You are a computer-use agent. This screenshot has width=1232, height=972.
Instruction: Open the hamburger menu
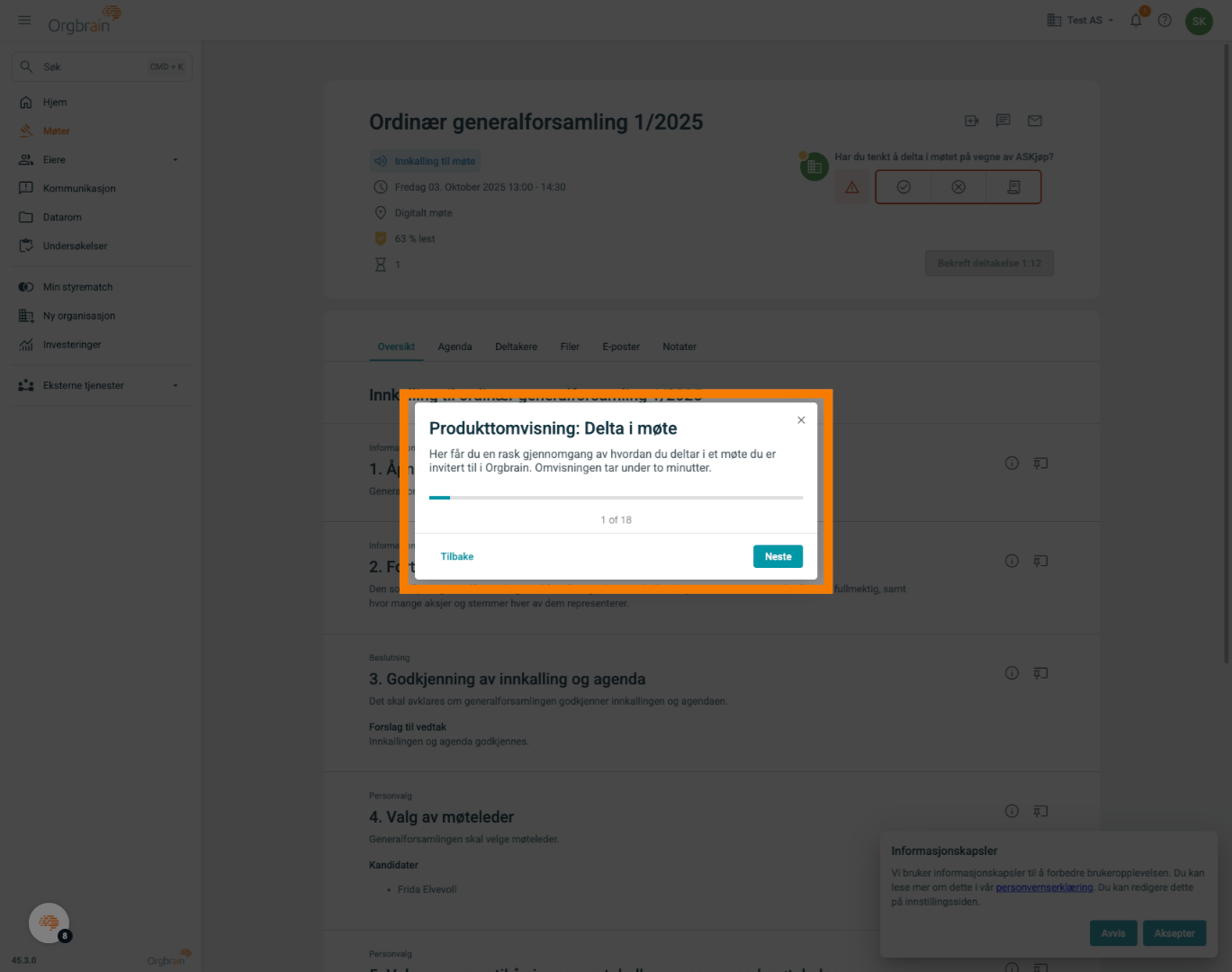pyautogui.click(x=24, y=20)
